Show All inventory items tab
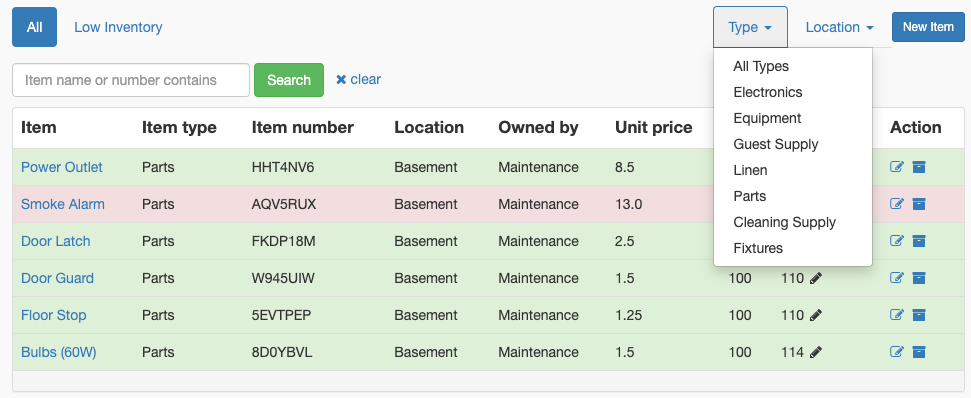Viewport: 971px width, 398px height. 35,27
